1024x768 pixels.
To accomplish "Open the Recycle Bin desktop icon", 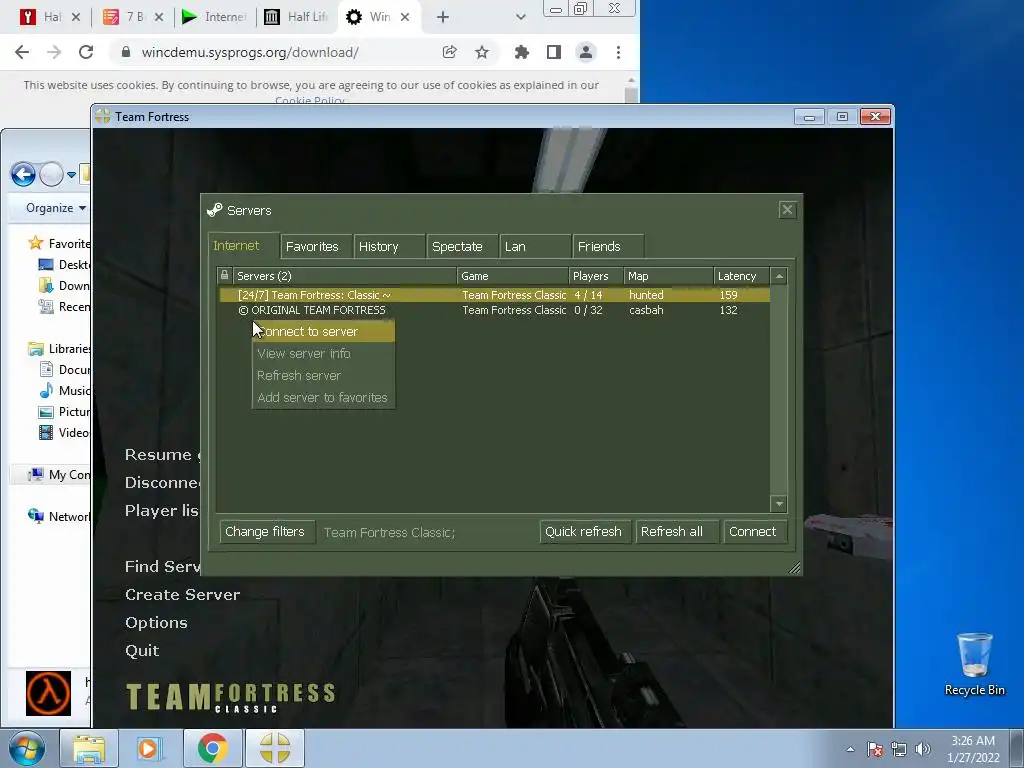I will click(x=974, y=665).
